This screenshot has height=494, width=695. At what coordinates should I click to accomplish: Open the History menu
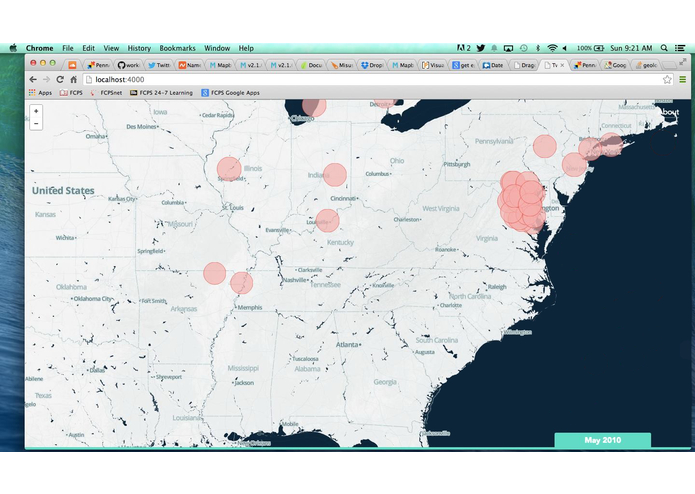[139, 48]
